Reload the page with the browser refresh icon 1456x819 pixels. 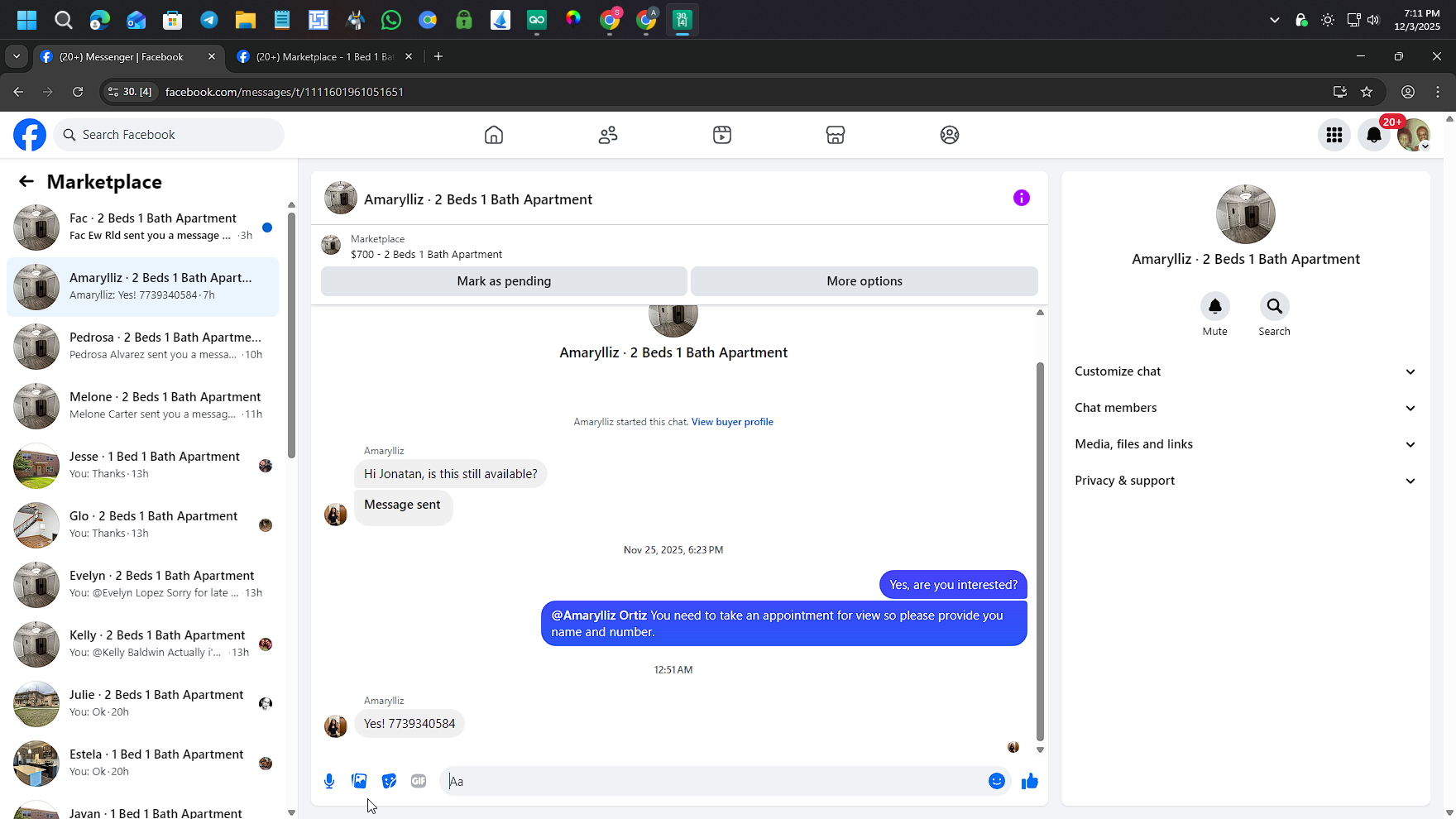click(x=78, y=92)
